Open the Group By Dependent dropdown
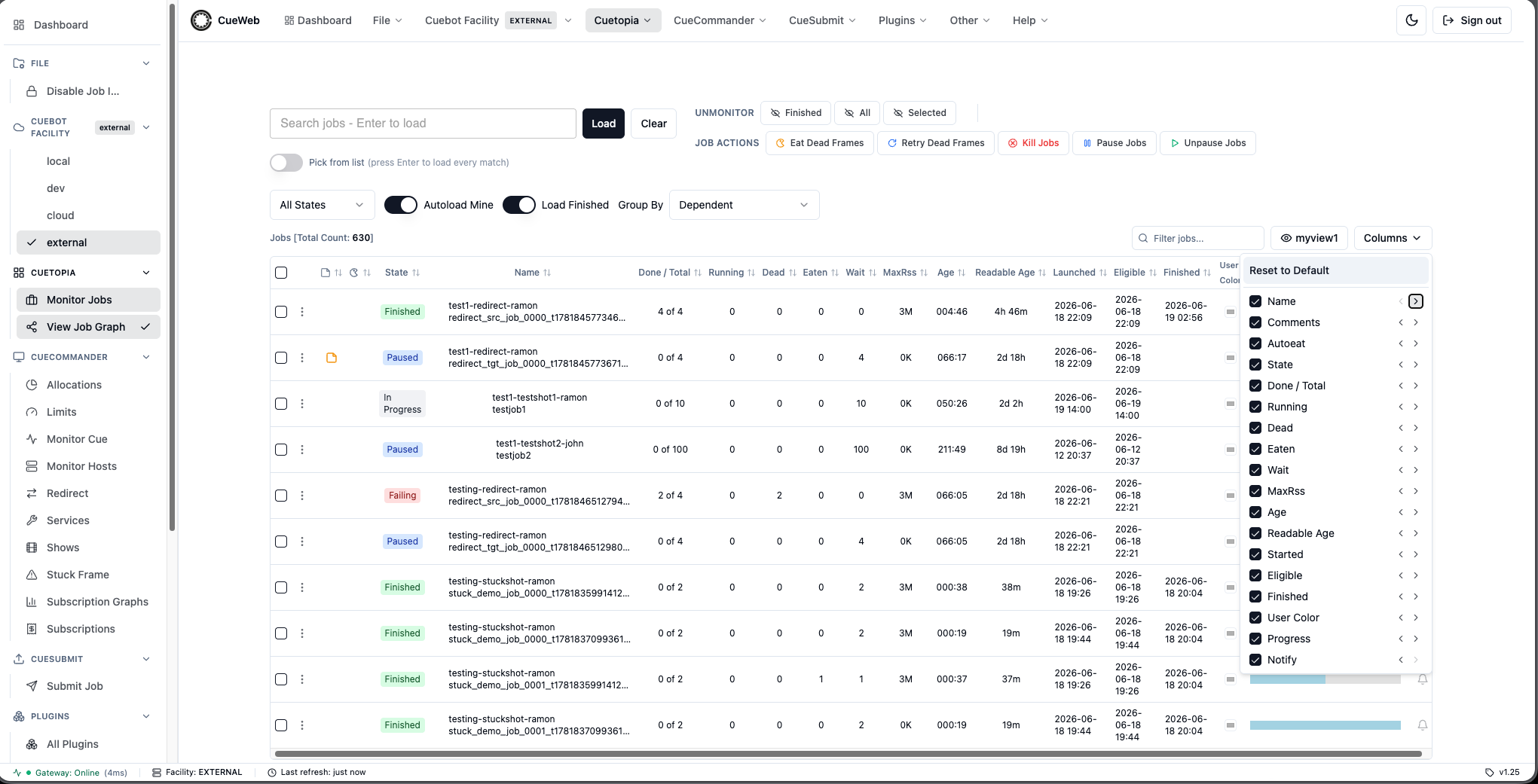This screenshot has width=1538, height=784. pos(744,205)
